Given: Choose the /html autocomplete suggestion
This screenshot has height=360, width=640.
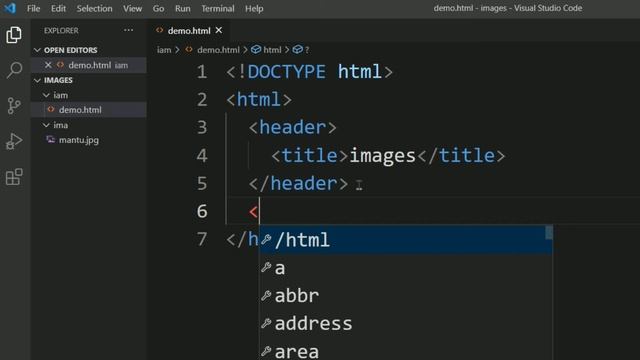Looking at the screenshot, I should point(406,240).
